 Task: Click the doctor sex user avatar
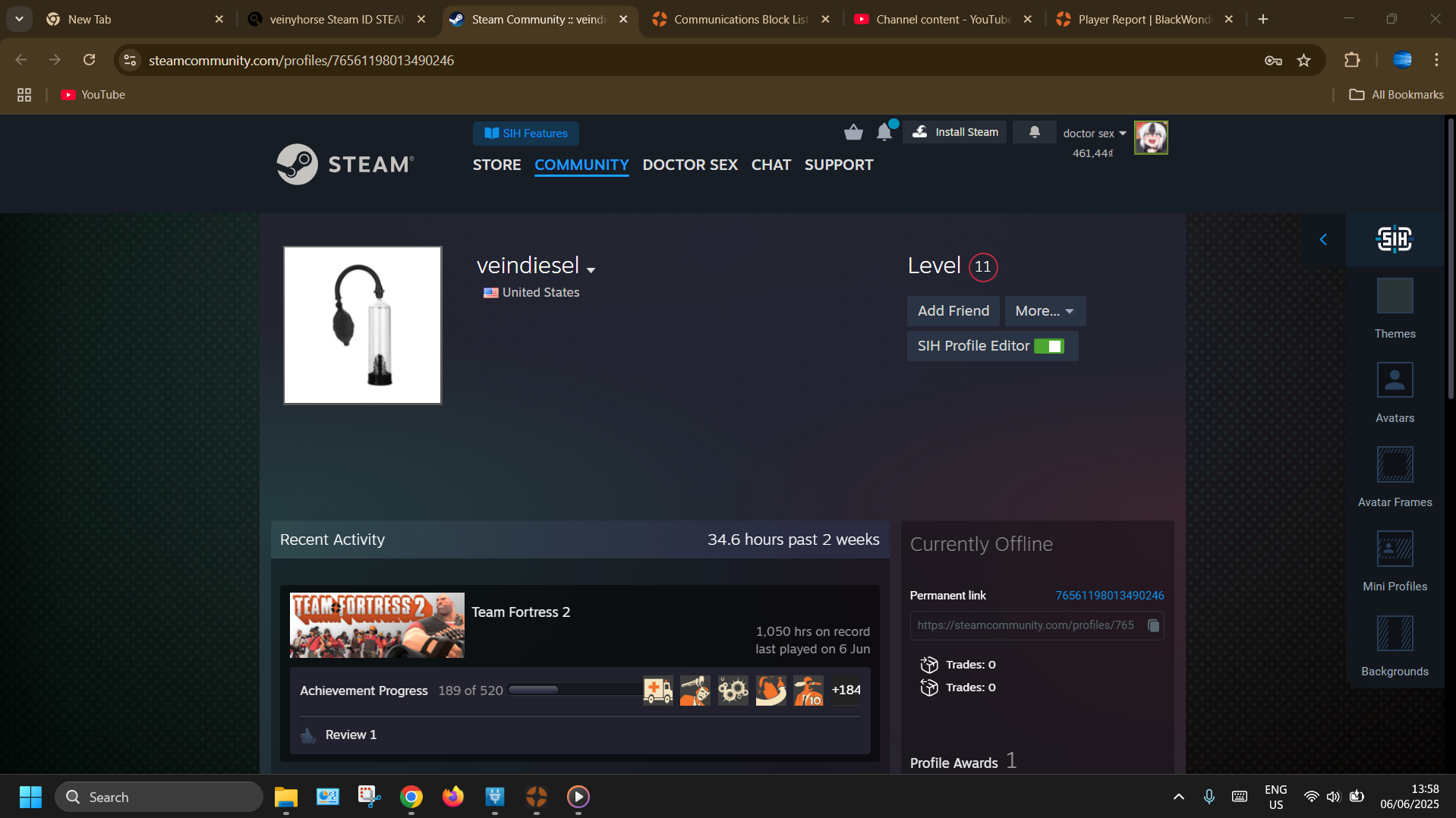click(x=1151, y=138)
